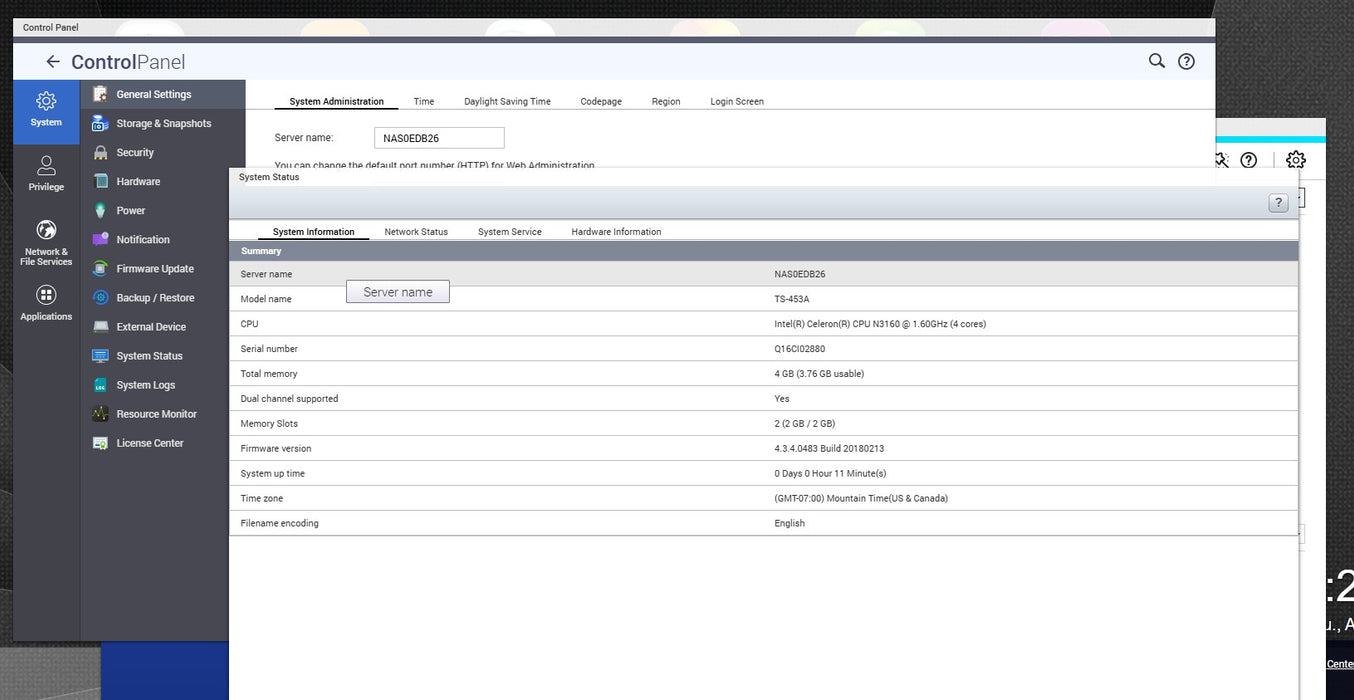This screenshot has height=700, width=1354.
Task: Click firmware version 4.3.4.0483 Build 20180213
Action: [x=829, y=449]
